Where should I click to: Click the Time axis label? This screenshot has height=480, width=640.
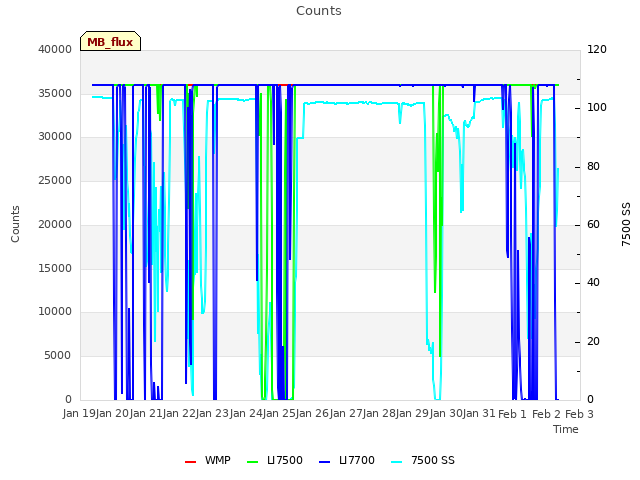click(x=566, y=429)
